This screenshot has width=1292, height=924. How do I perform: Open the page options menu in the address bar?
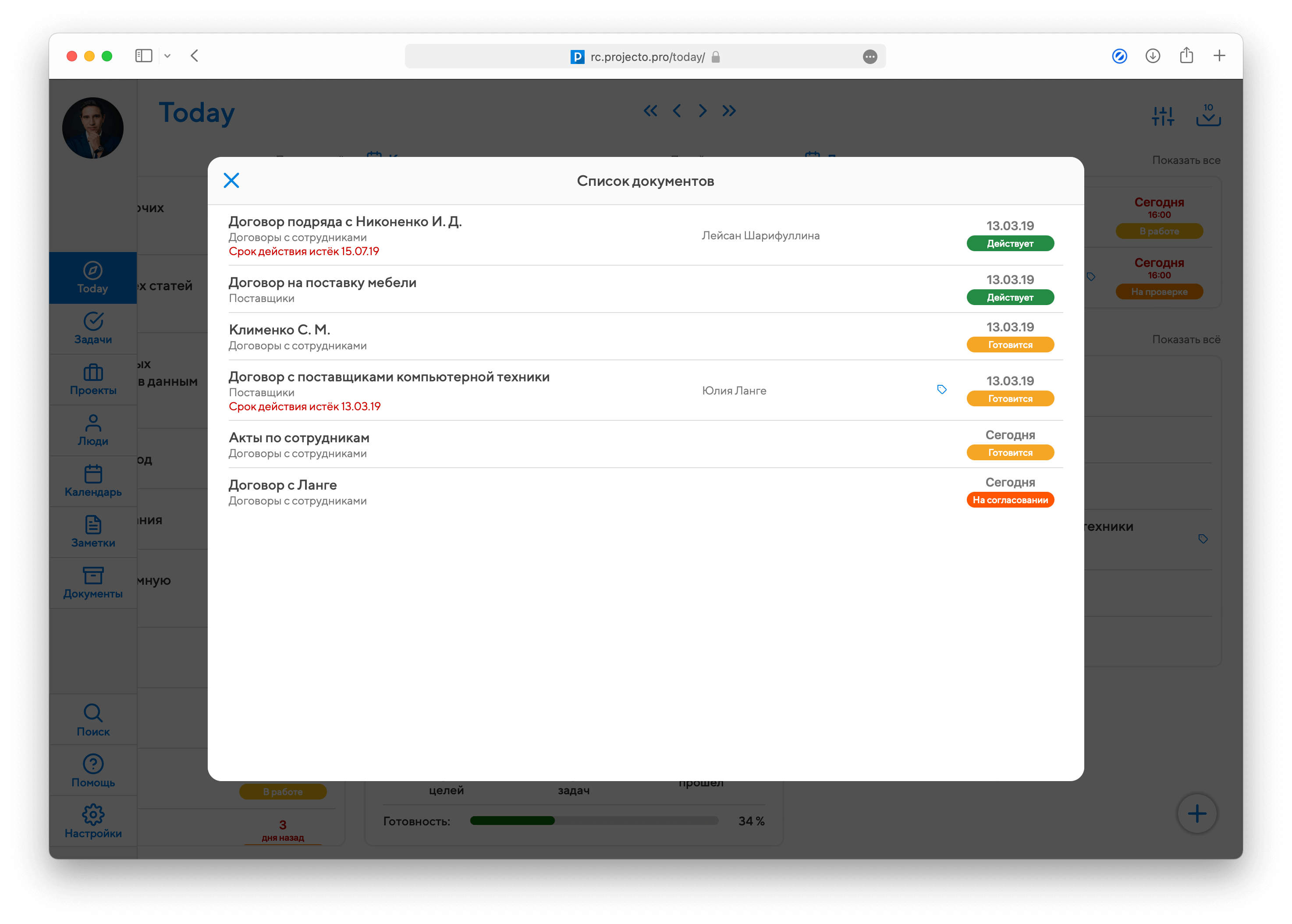(870, 57)
